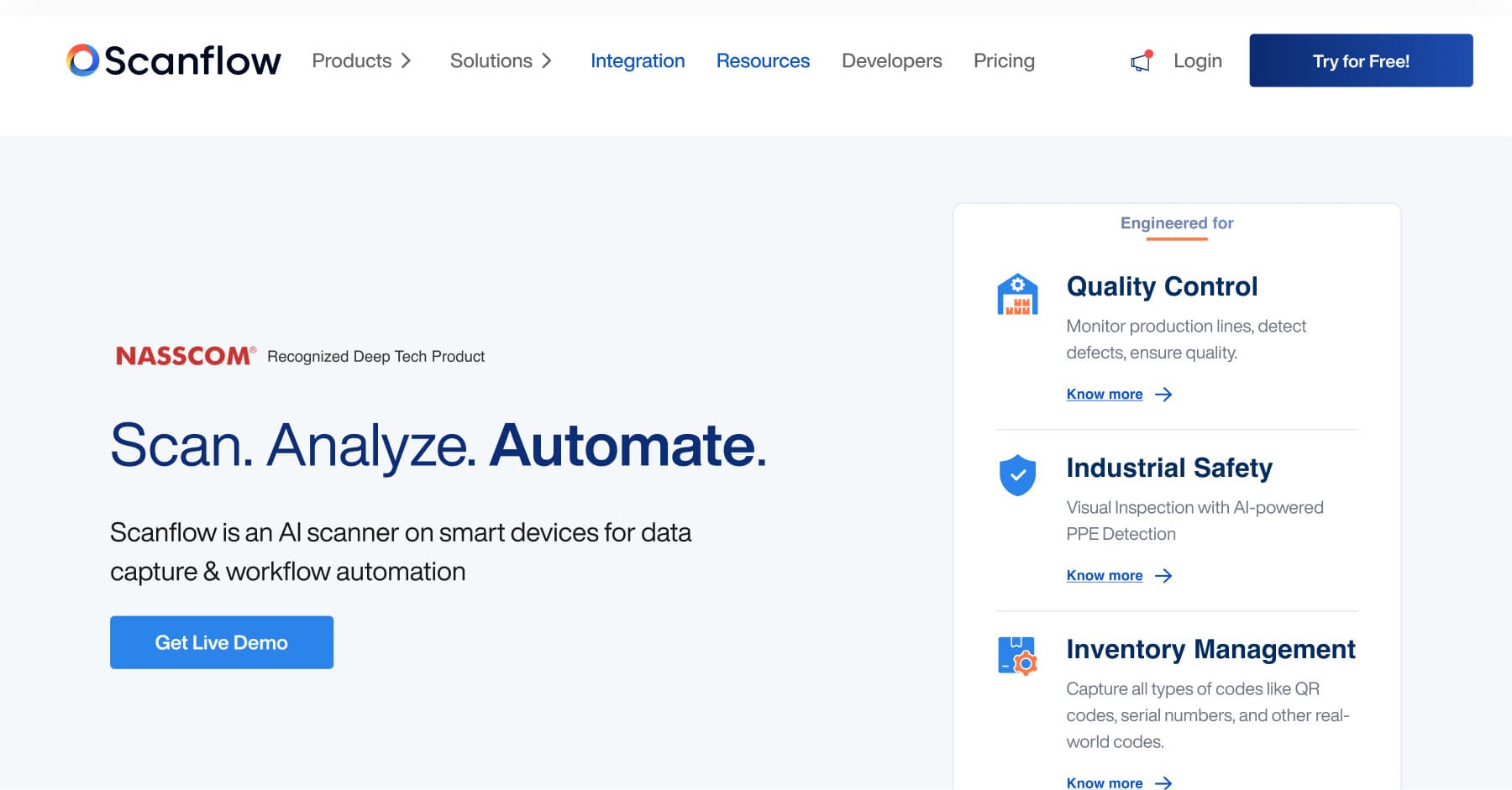This screenshot has height=790, width=1512.
Task: Click the Try for Free! button
Action: point(1361,60)
